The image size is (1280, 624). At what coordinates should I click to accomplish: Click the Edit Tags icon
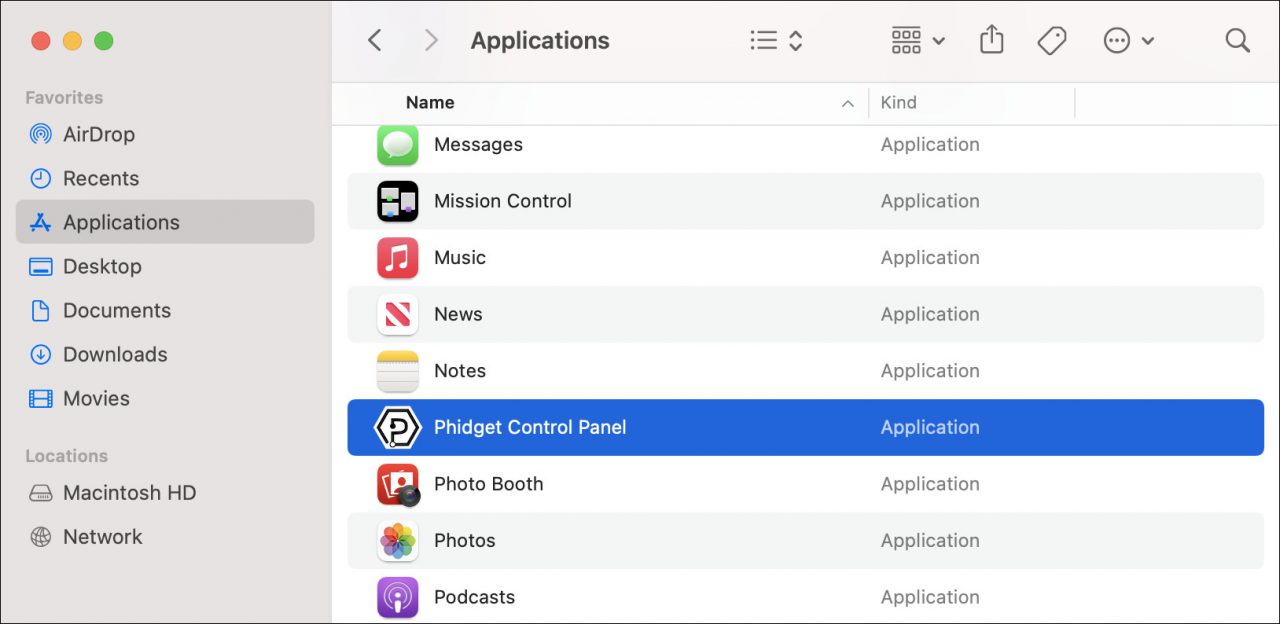(x=1051, y=41)
